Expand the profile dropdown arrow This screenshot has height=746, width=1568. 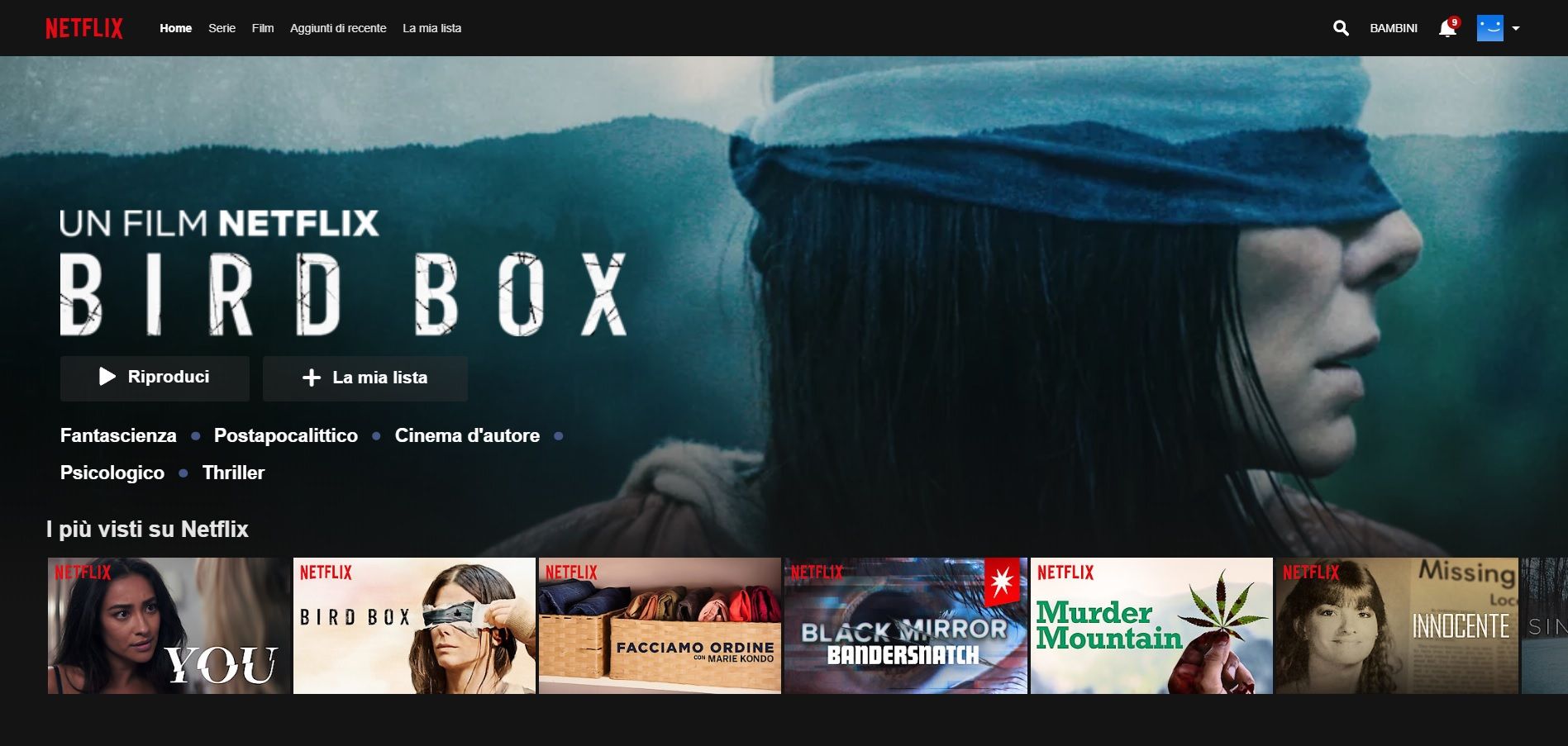[x=1516, y=28]
